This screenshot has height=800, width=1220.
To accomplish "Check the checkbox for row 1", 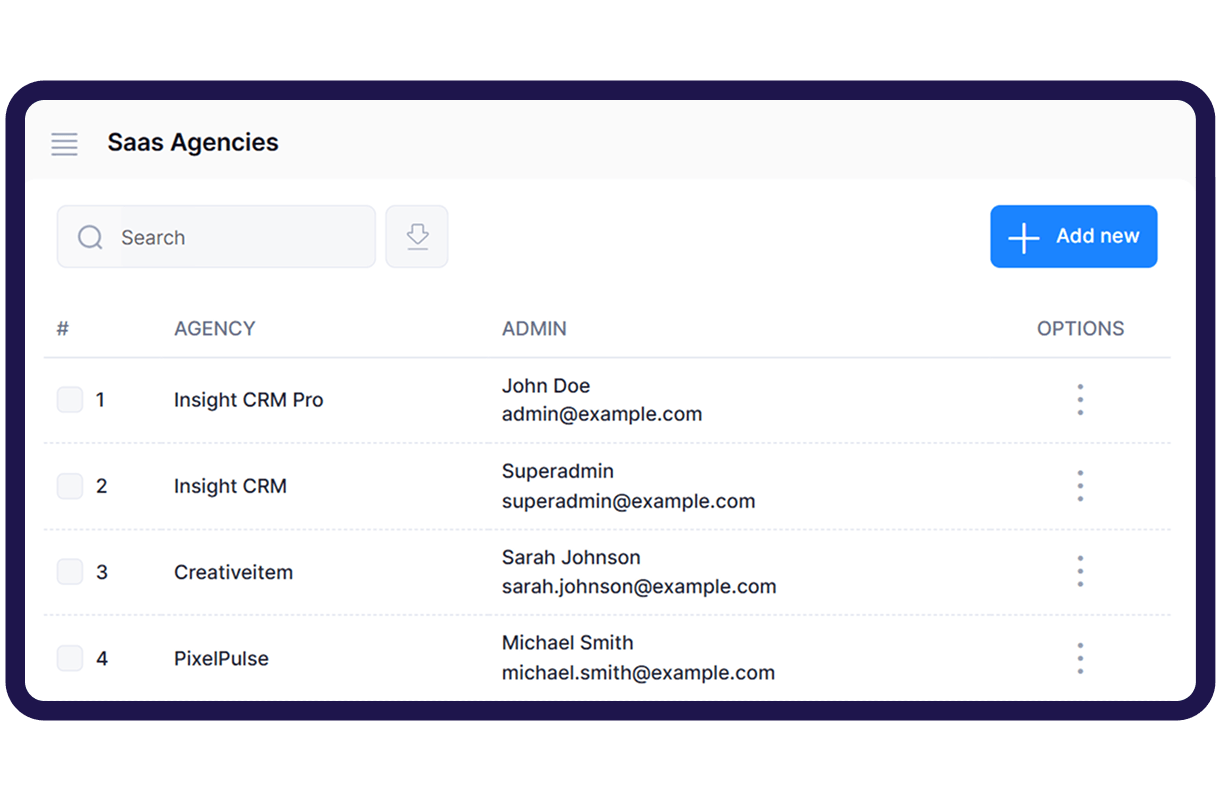I will click(70, 400).
